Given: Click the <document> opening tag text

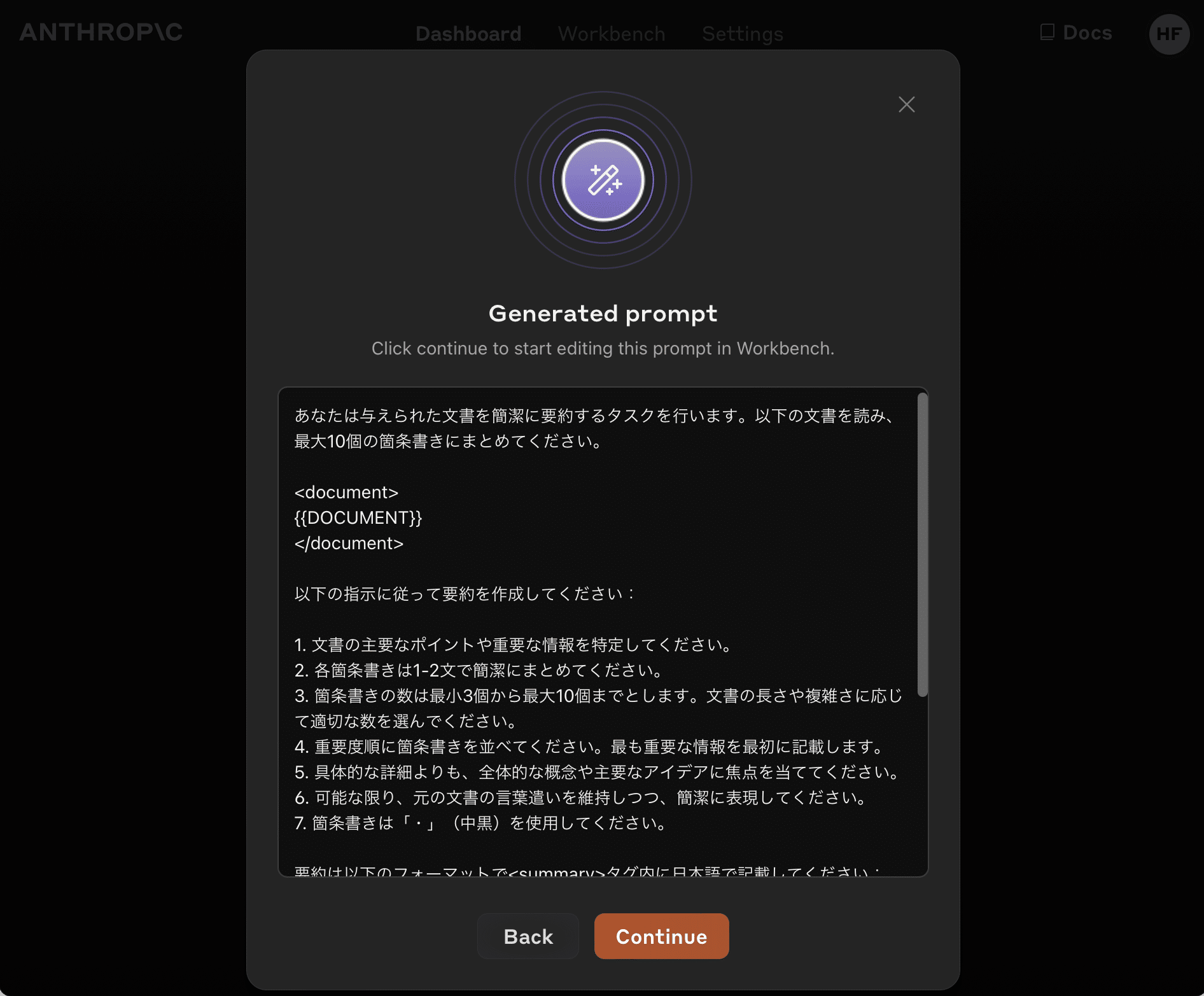Looking at the screenshot, I should click(346, 492).
